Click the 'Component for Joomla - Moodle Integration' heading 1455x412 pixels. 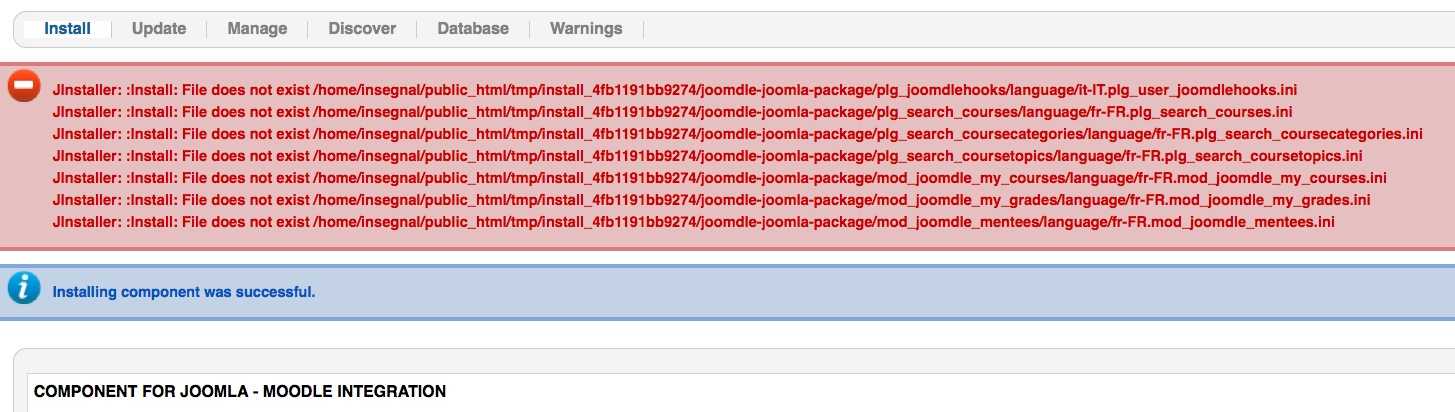pyautogui.click(x=240, y=391)
